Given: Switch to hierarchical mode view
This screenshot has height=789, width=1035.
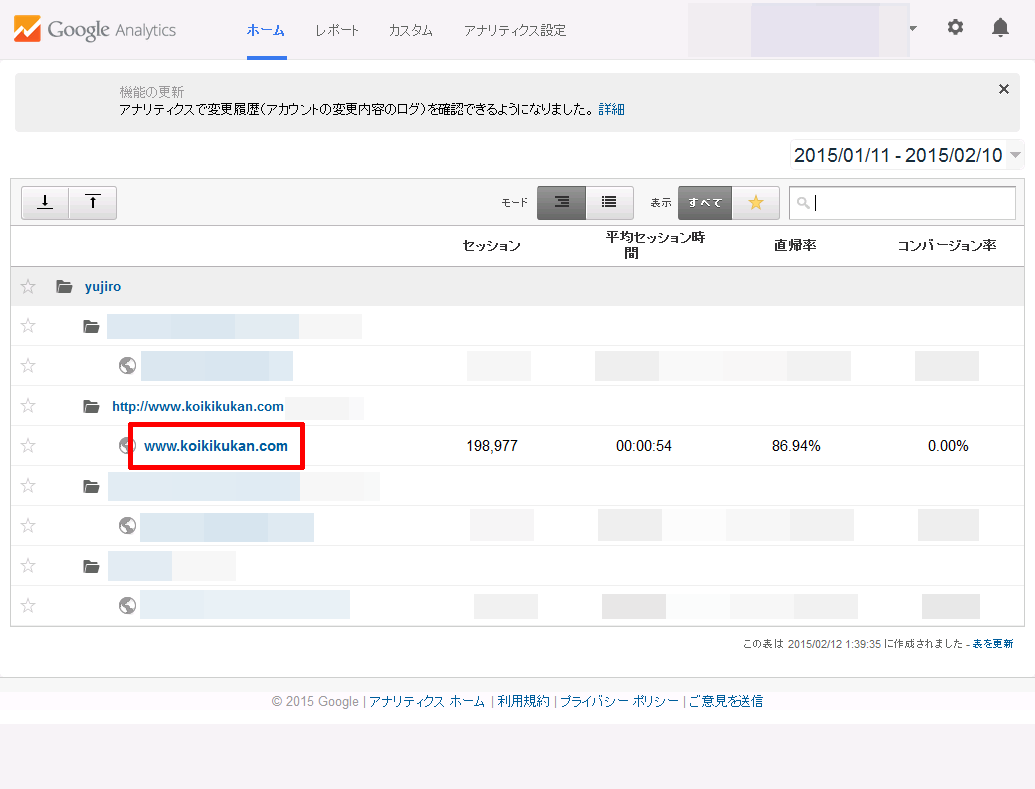Looking at the screenshot, I should 562,202.
